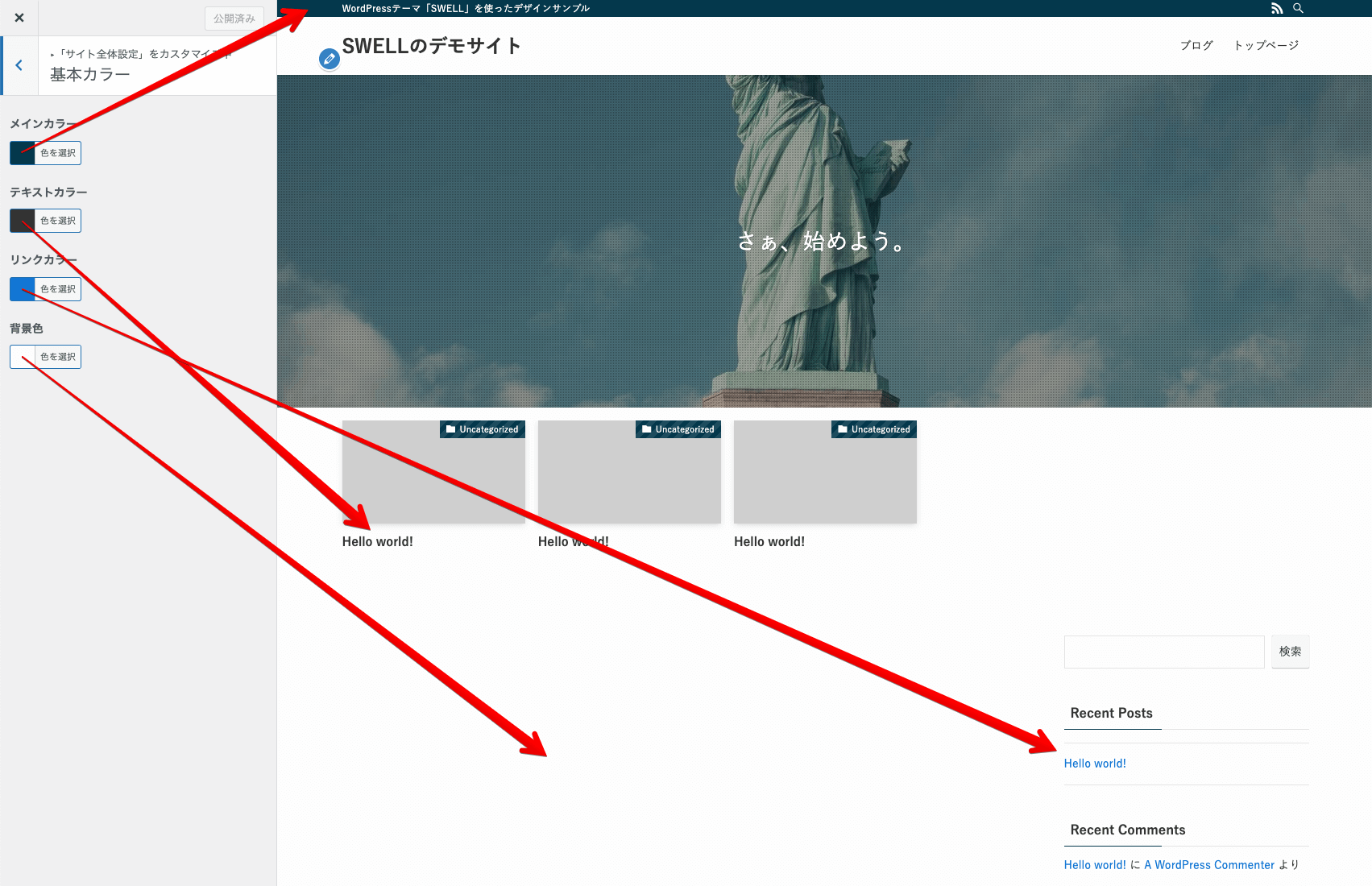Click the リンクカラー blue color swatch

pos(20,288)
